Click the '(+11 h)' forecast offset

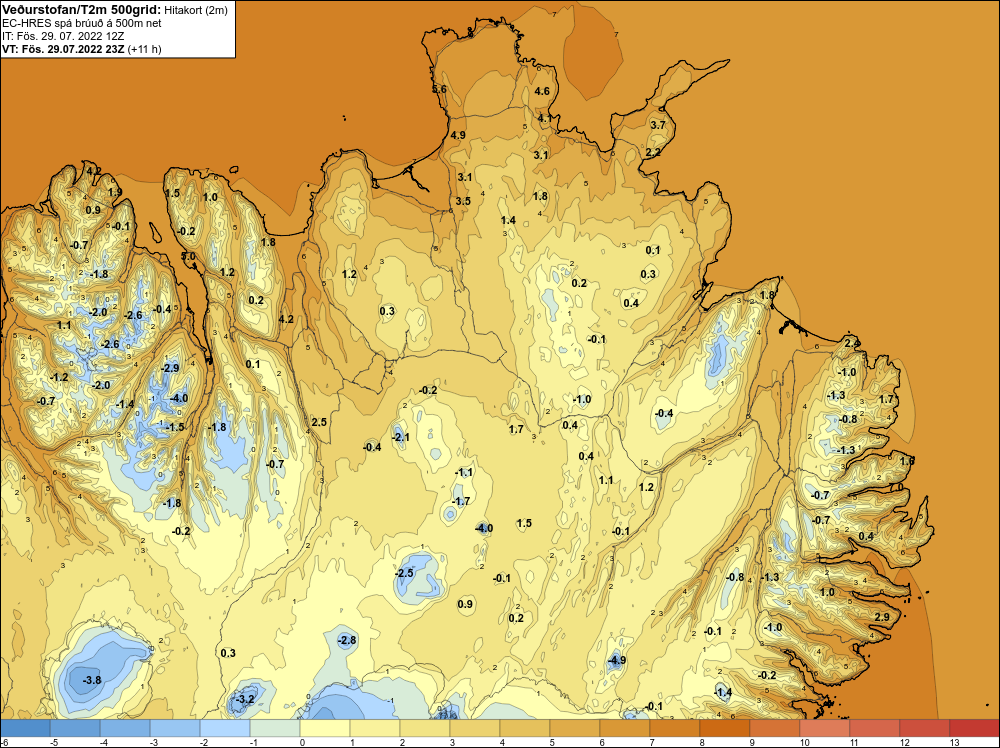tap(145, 49)
